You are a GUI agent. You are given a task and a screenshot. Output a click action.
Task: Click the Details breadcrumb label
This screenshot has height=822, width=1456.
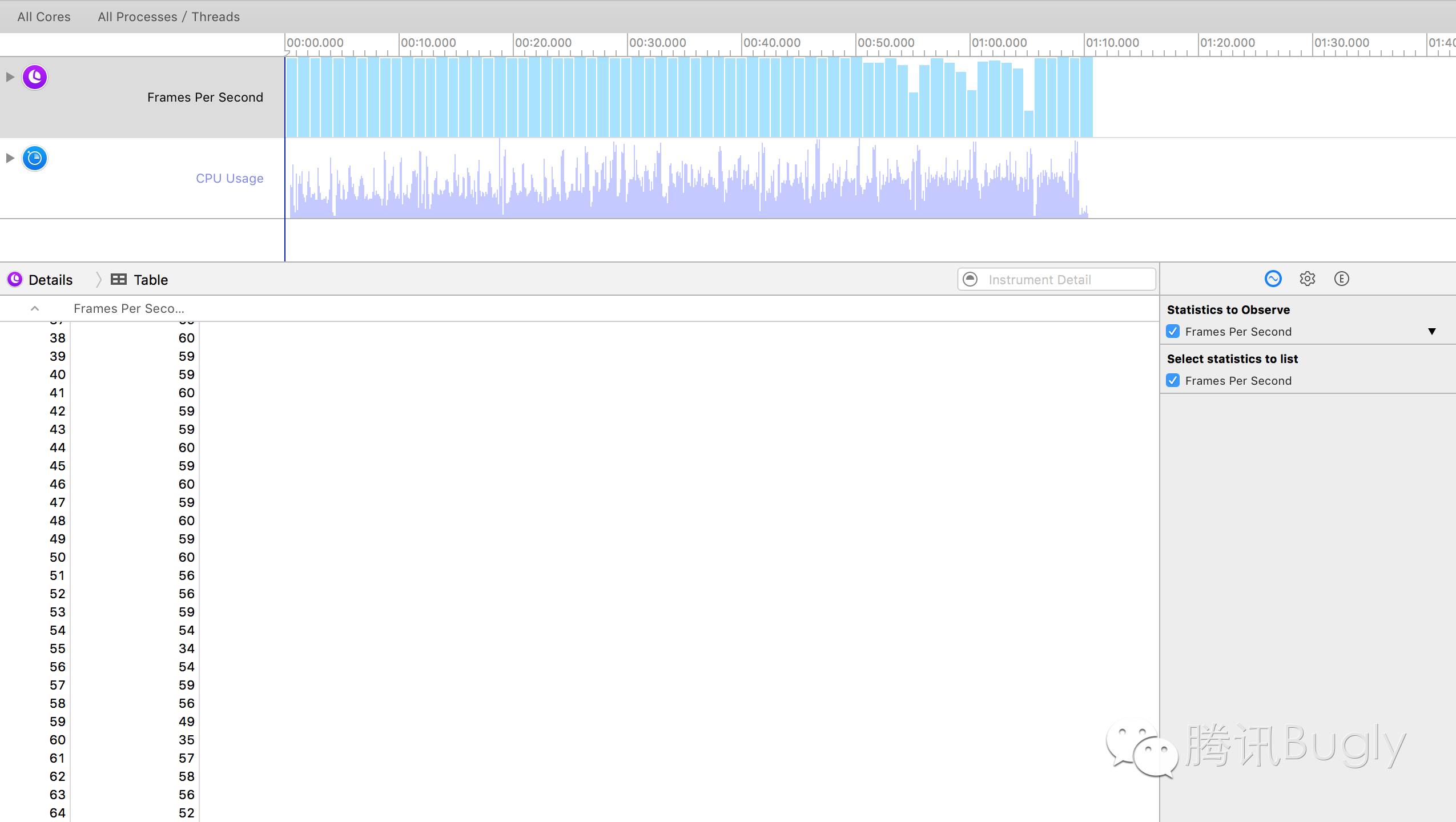pyautogui.click(x=51, y=280)
